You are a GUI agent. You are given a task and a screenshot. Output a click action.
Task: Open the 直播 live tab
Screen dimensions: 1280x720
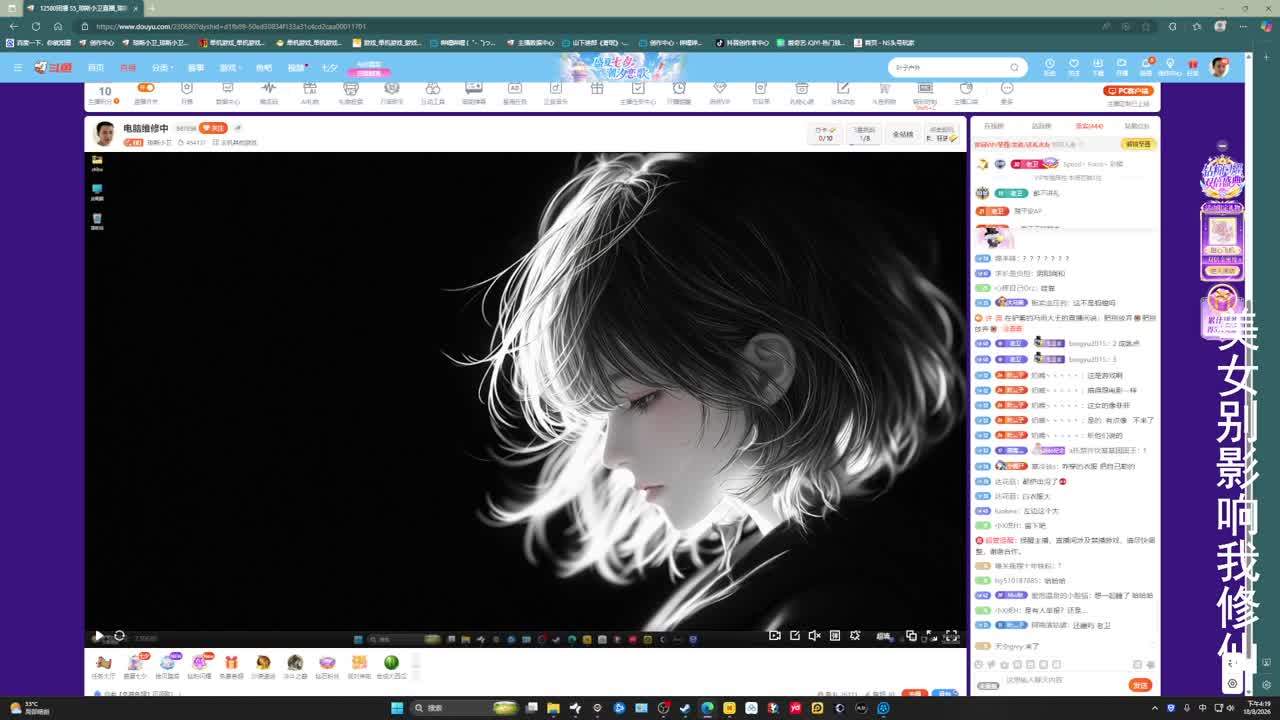click(x=128, y=68)
